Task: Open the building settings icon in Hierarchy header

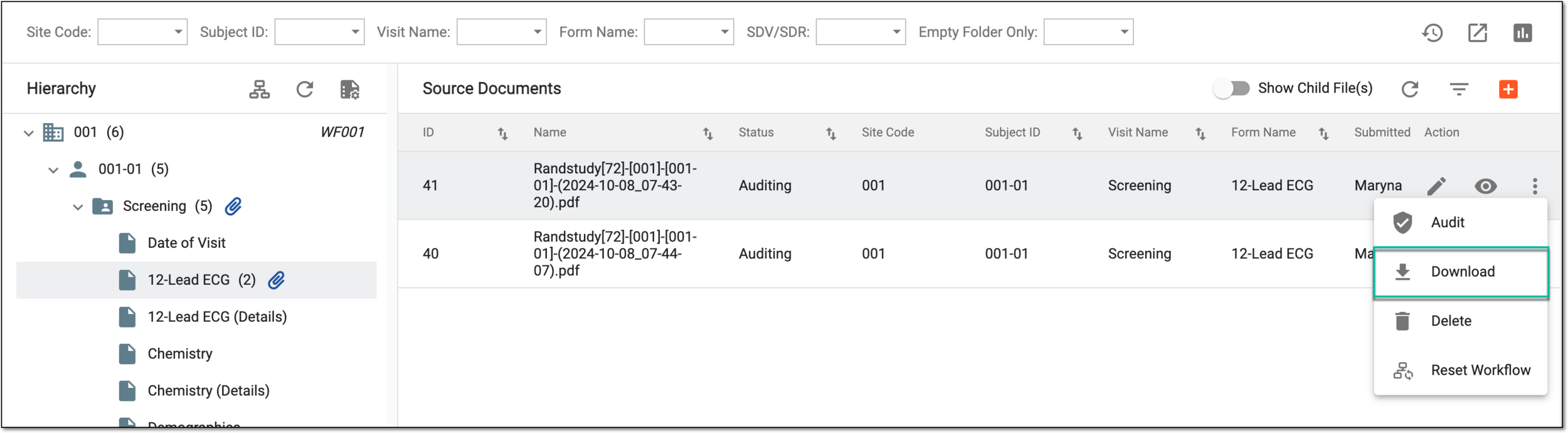Action: click(350, 89)
